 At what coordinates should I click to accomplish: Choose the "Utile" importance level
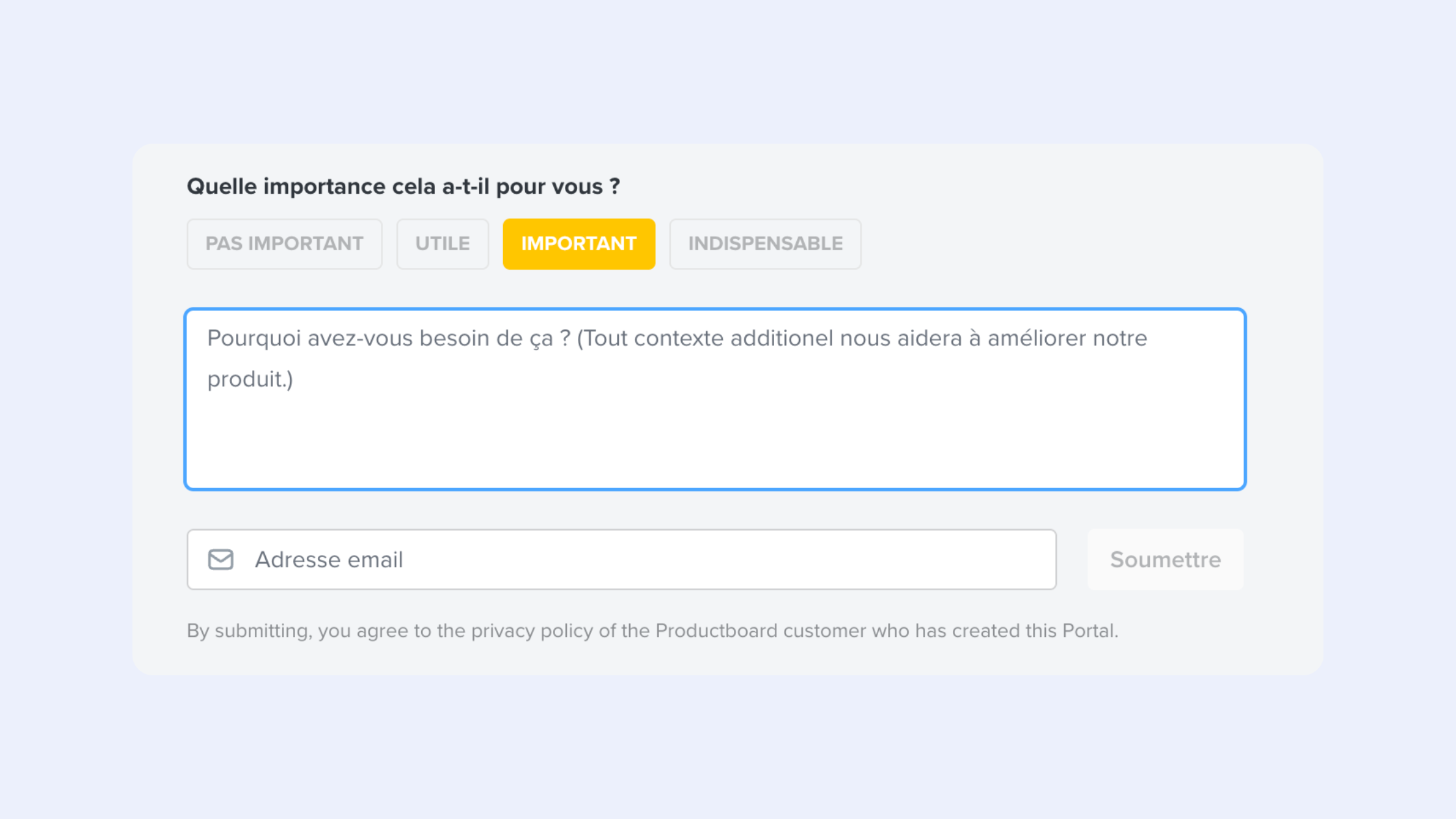pos(442,244)
